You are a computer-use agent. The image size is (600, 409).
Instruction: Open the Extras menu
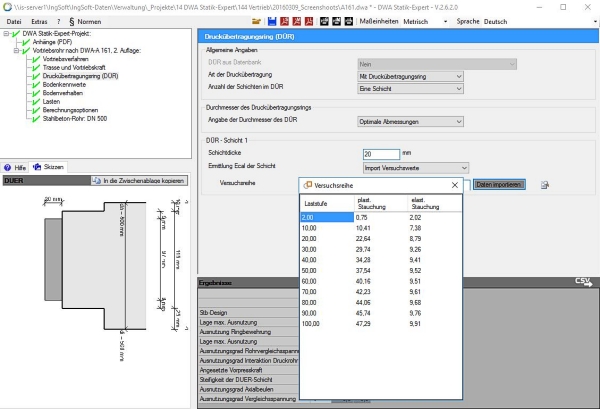coord(39,21)
